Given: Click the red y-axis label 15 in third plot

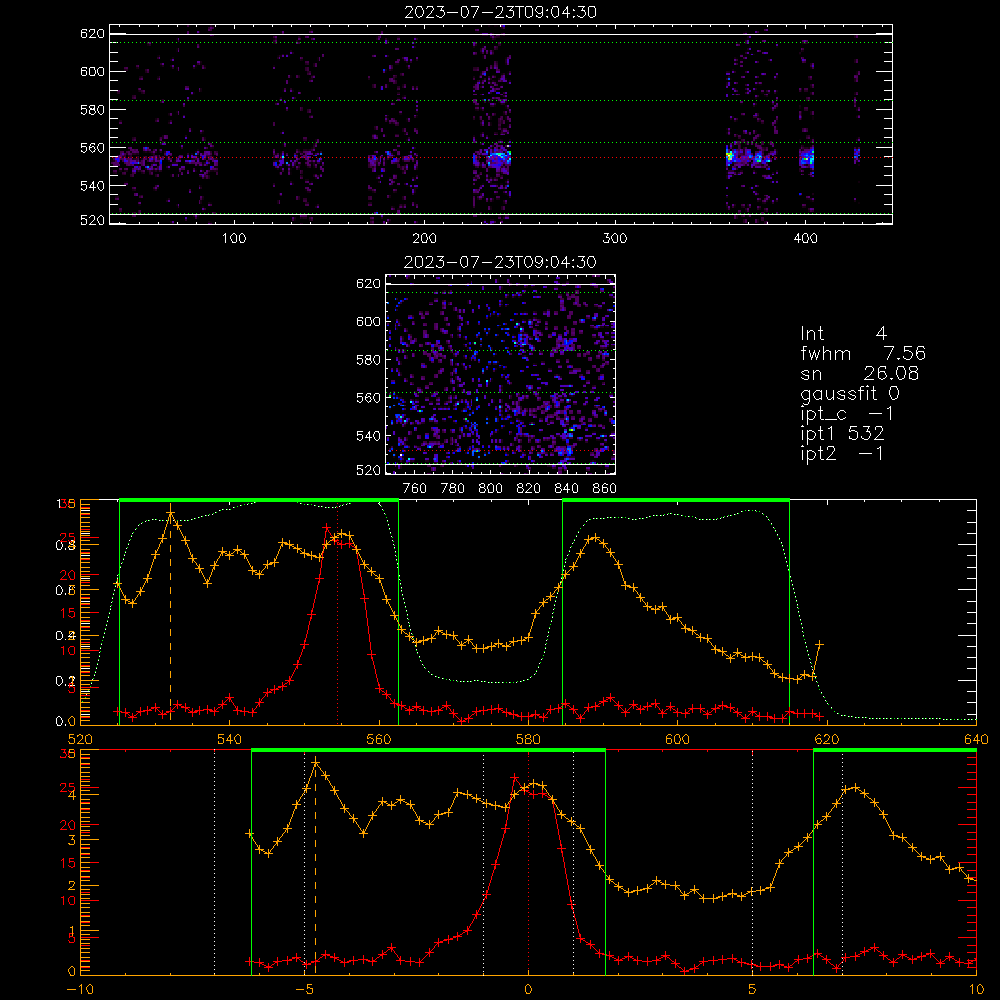Looking at the screenshot, I should pyautogui.click(x=68, y=613).
